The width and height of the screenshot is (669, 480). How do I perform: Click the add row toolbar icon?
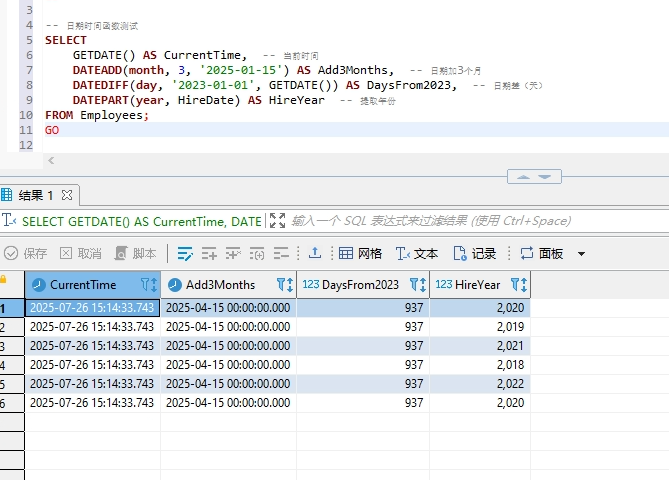209,254
